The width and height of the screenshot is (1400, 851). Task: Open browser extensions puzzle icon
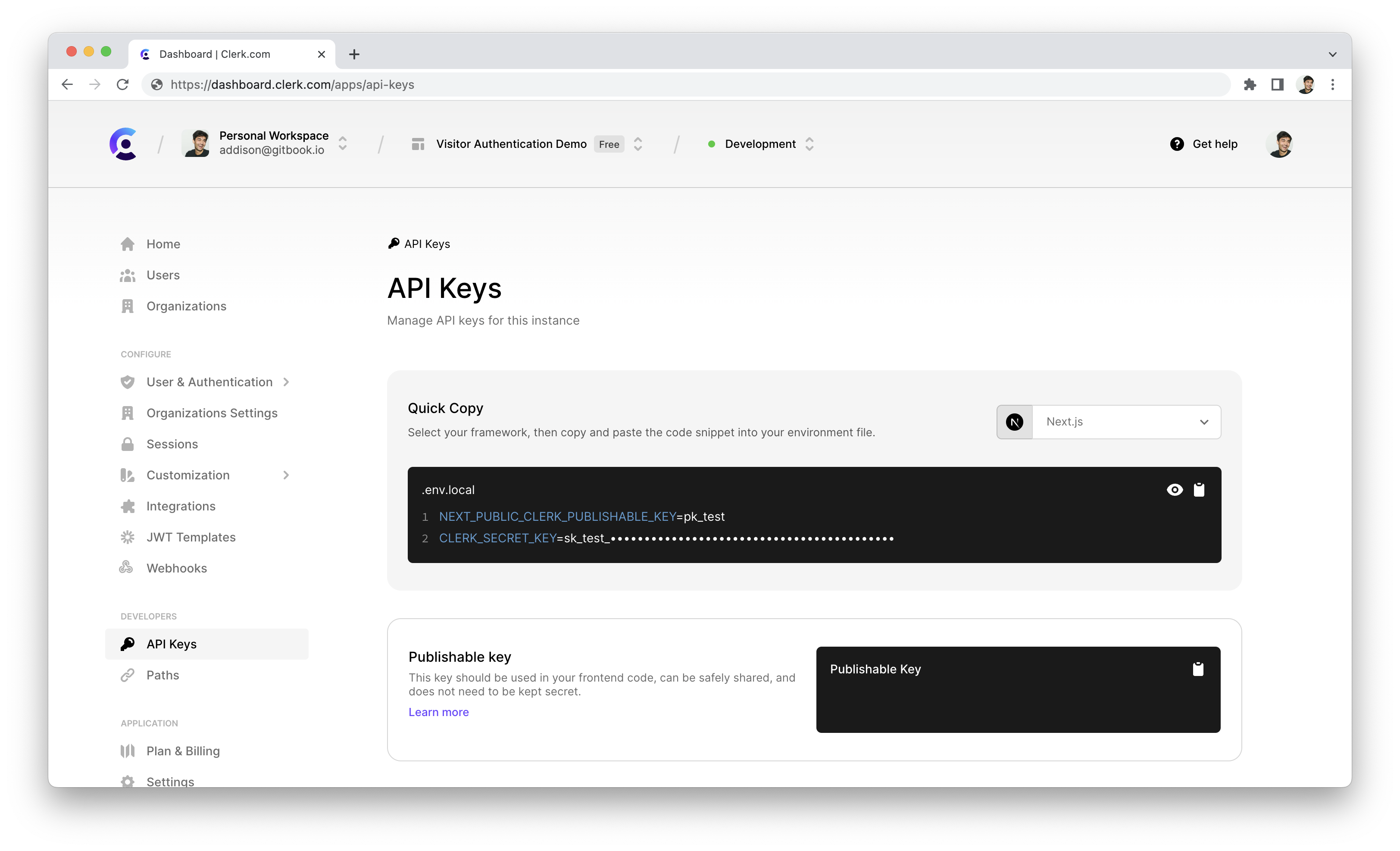pos(1250,84)
